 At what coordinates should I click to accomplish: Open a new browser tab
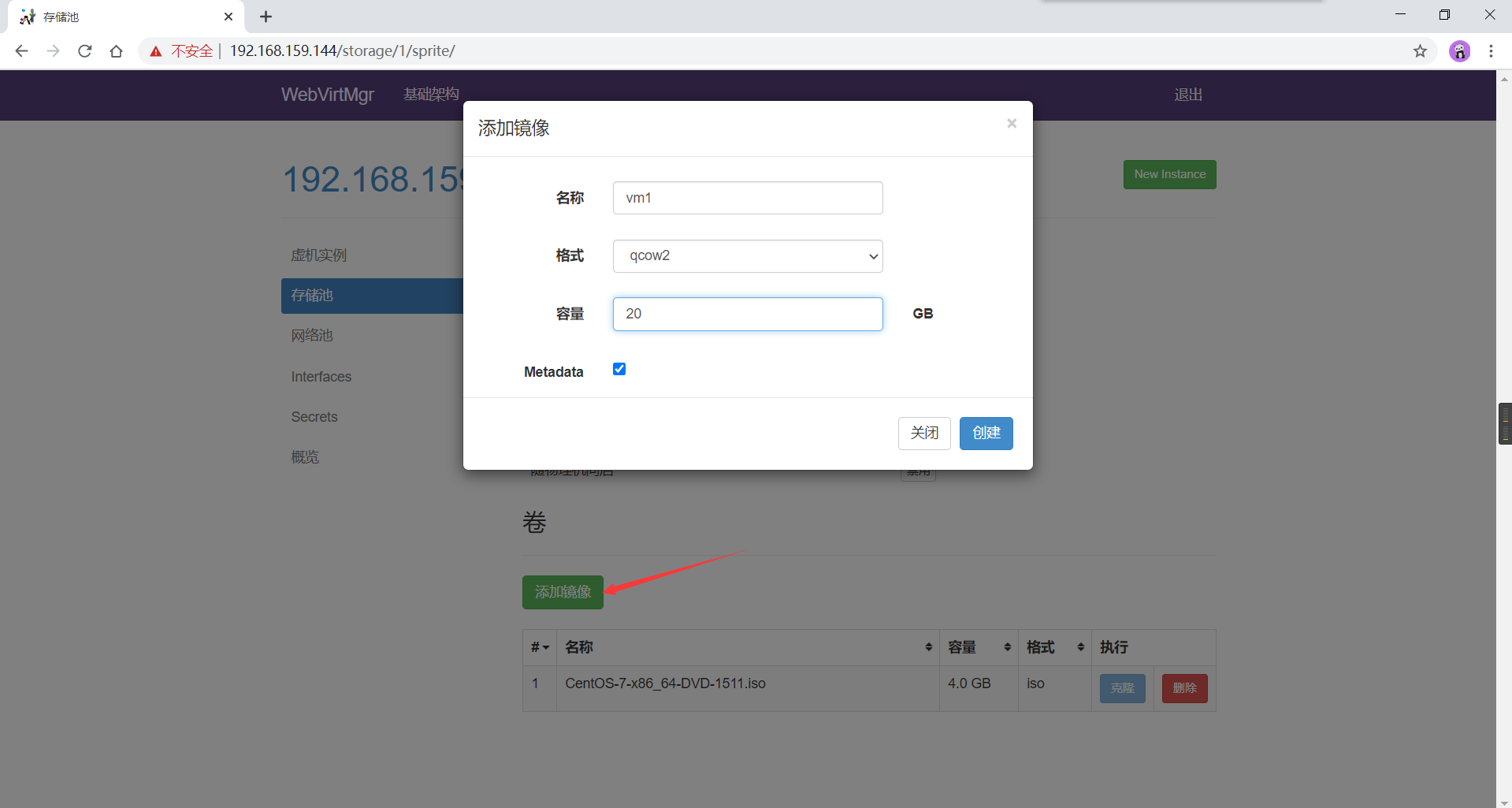(x=266, y=17)
